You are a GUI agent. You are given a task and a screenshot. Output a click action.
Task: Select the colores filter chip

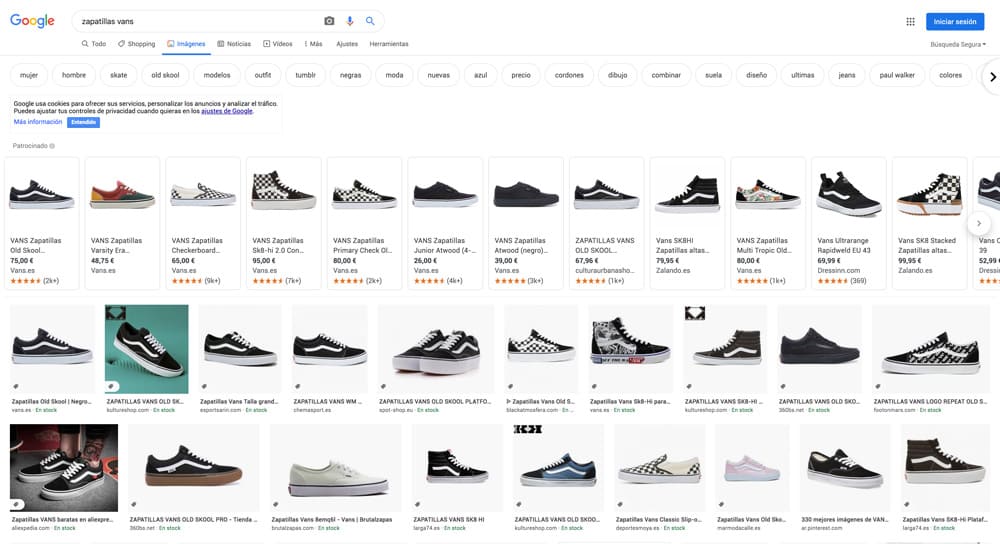(x=950, y=75)
